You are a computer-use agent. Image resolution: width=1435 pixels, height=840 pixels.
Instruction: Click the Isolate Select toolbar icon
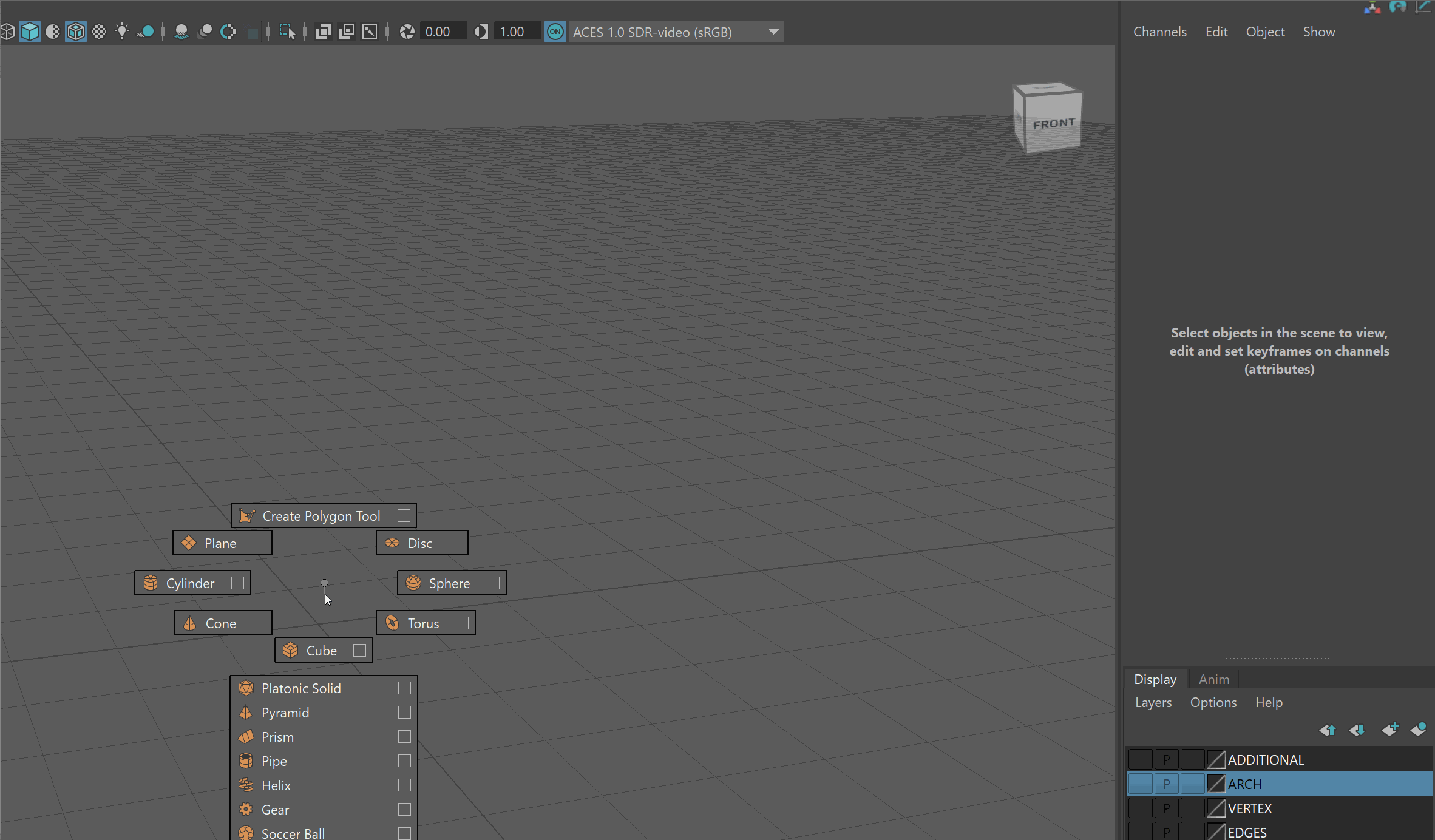[287, 32]
